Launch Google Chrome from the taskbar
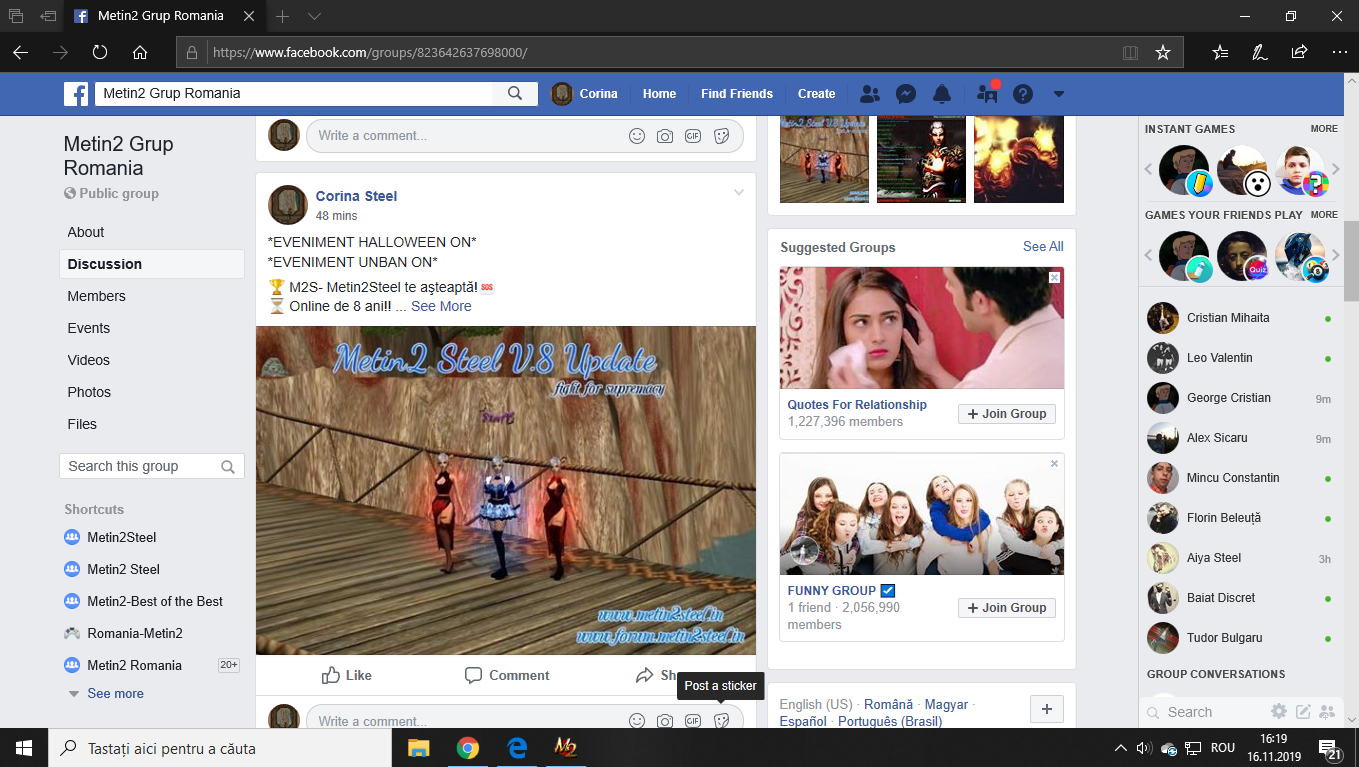Screen dimensions: 1359x767 point(467,747)
